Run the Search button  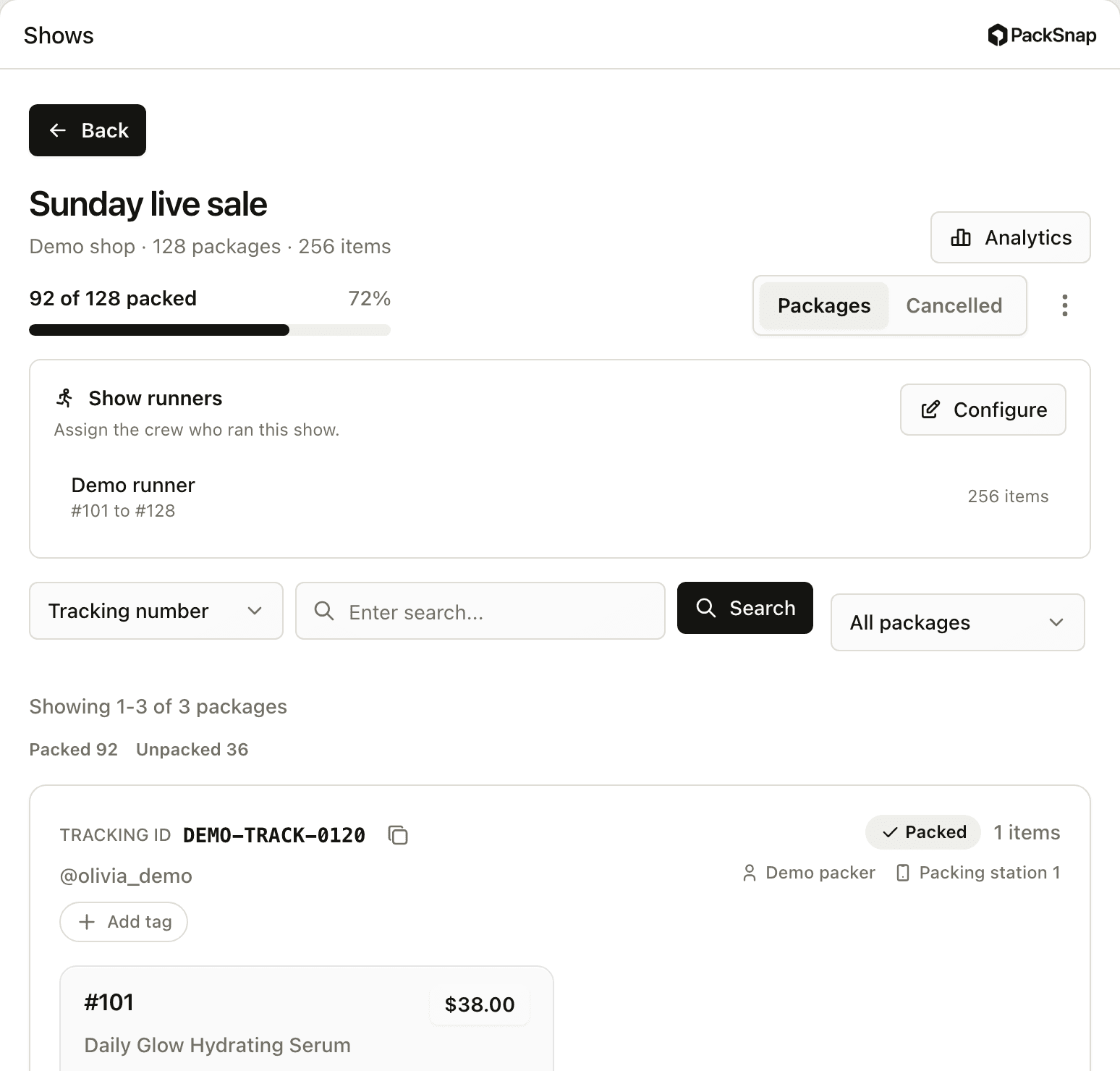(745, 608)
